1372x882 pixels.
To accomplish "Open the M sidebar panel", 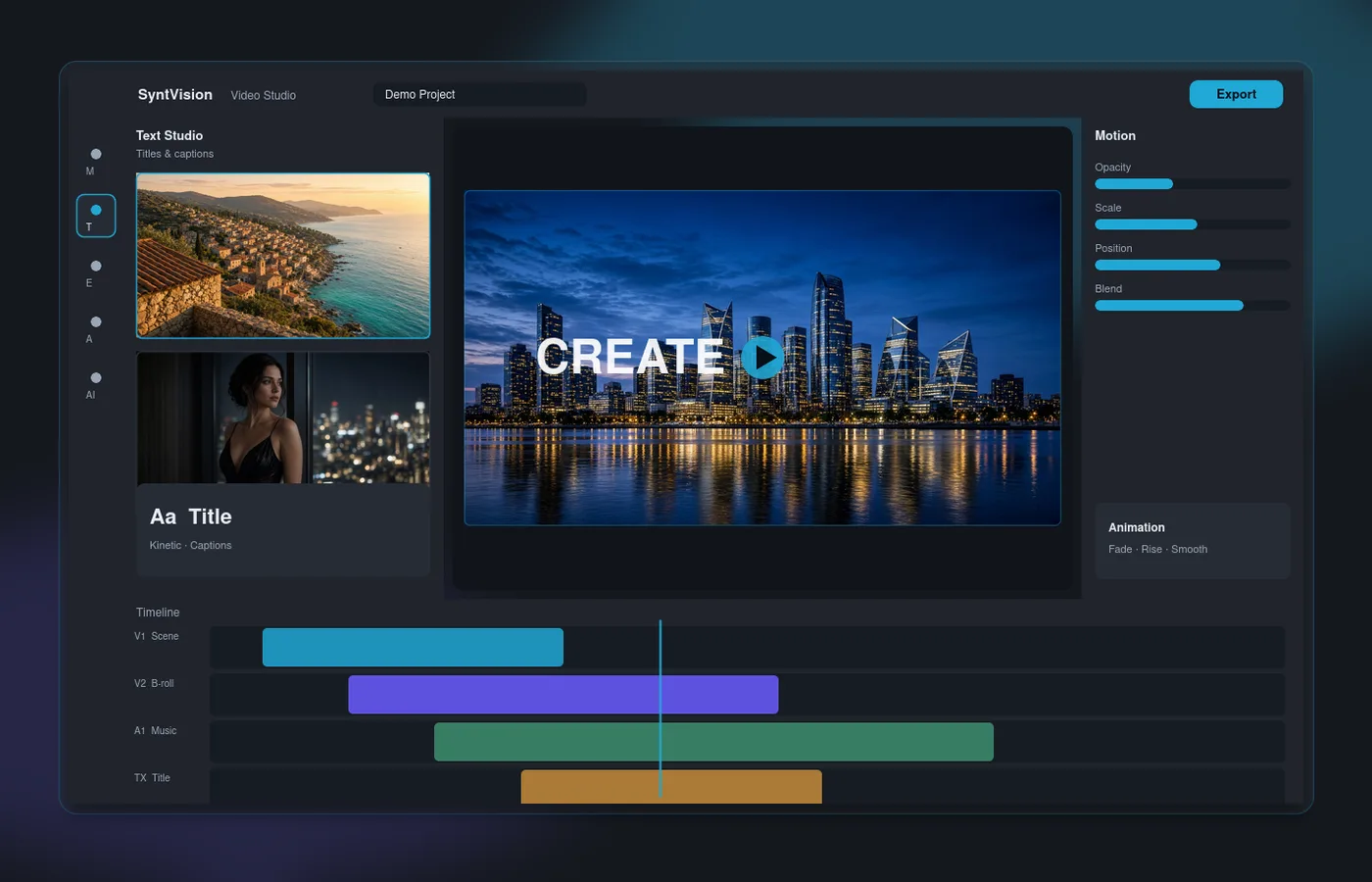I will pos(95,161).
